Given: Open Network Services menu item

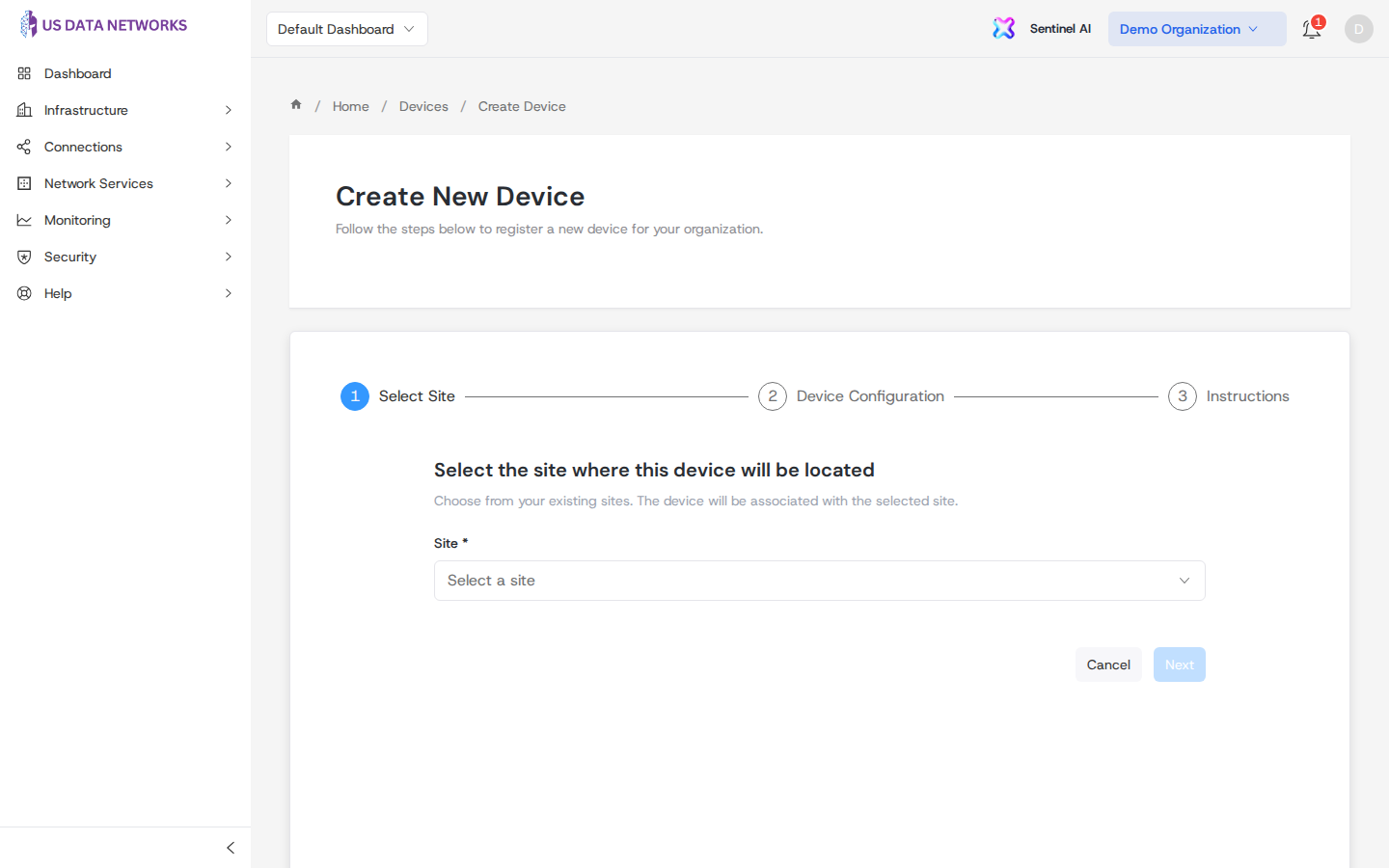Looking at the screenshot, I should pyautogui.click(x=125, y=183).
